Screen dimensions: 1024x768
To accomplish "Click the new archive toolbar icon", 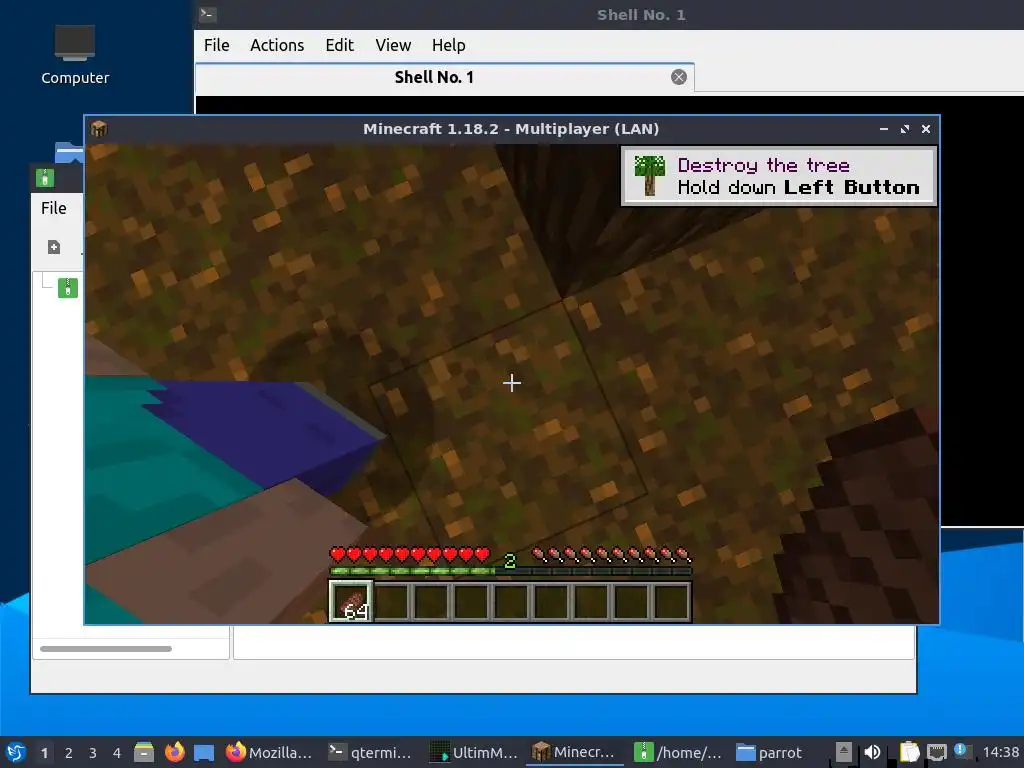I will pyautogui.click(x=54, y=247).
